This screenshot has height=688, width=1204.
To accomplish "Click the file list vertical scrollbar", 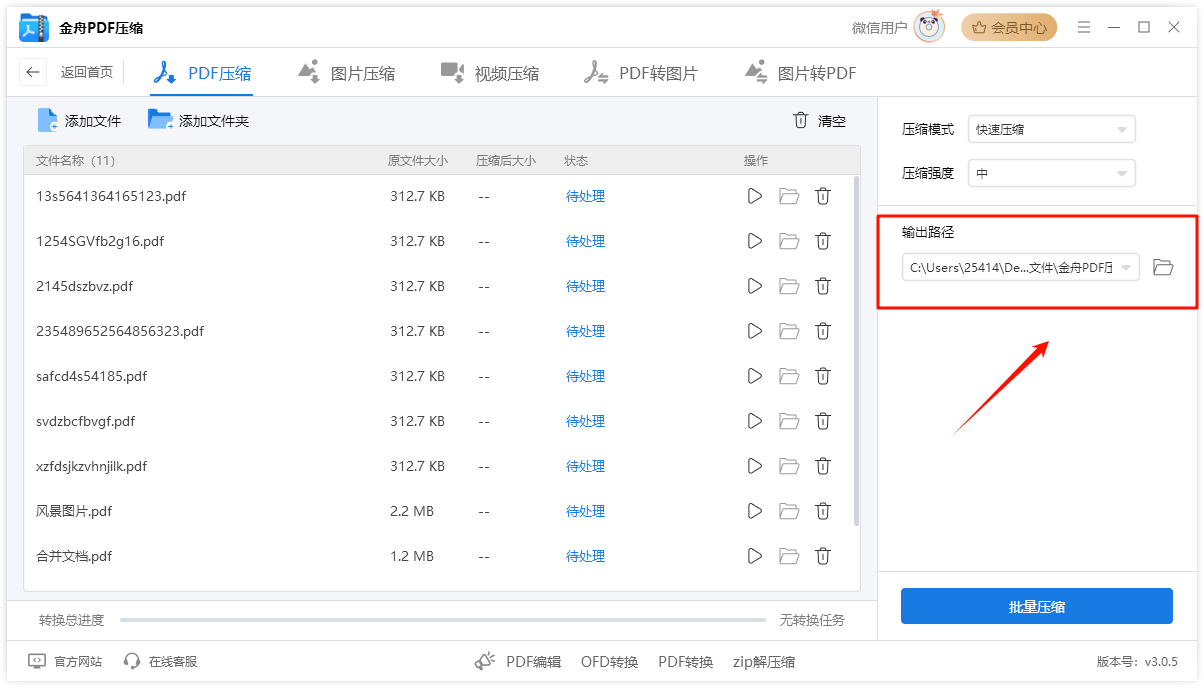I will point(856,350).
